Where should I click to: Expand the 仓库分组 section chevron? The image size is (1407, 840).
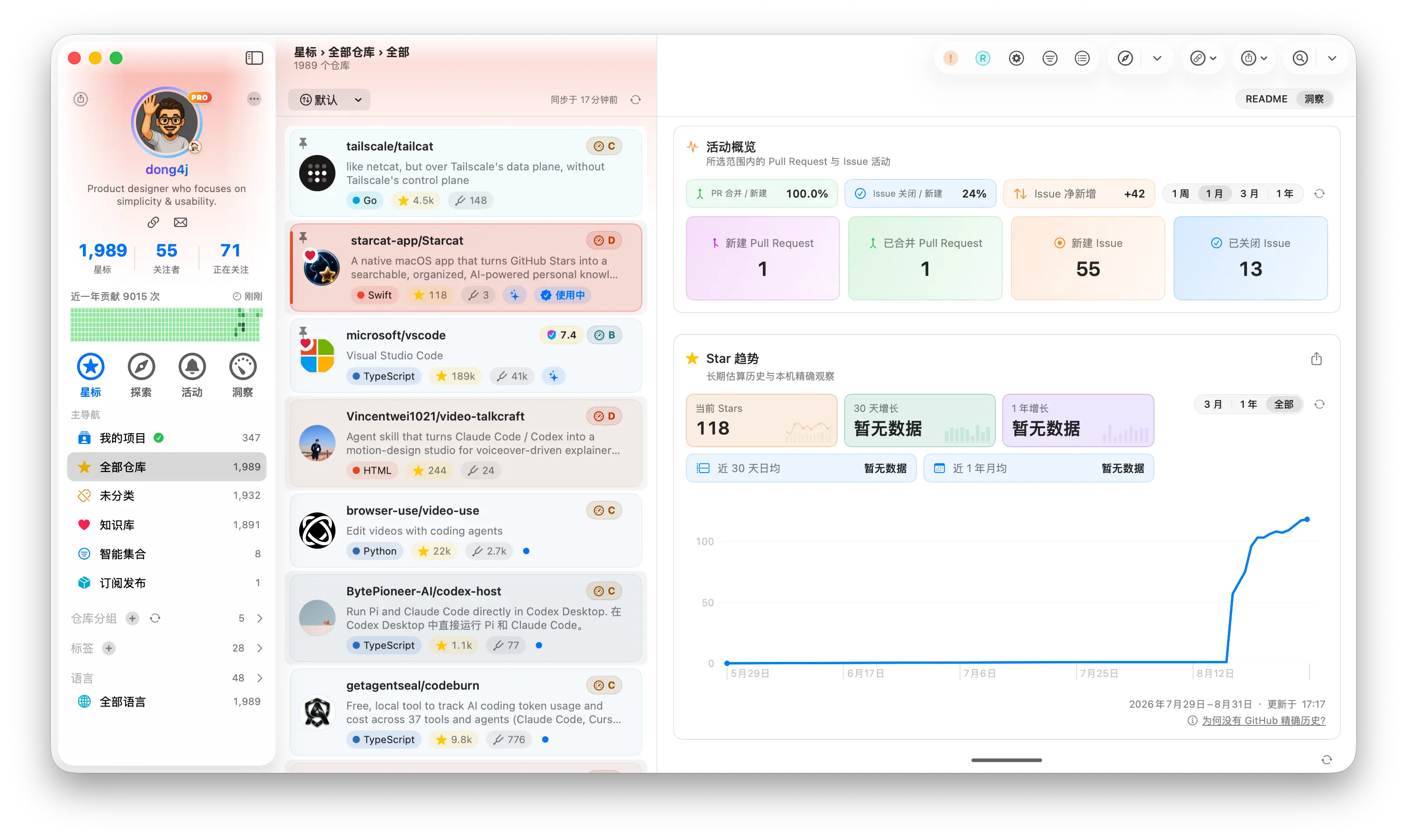click(260, 618)
